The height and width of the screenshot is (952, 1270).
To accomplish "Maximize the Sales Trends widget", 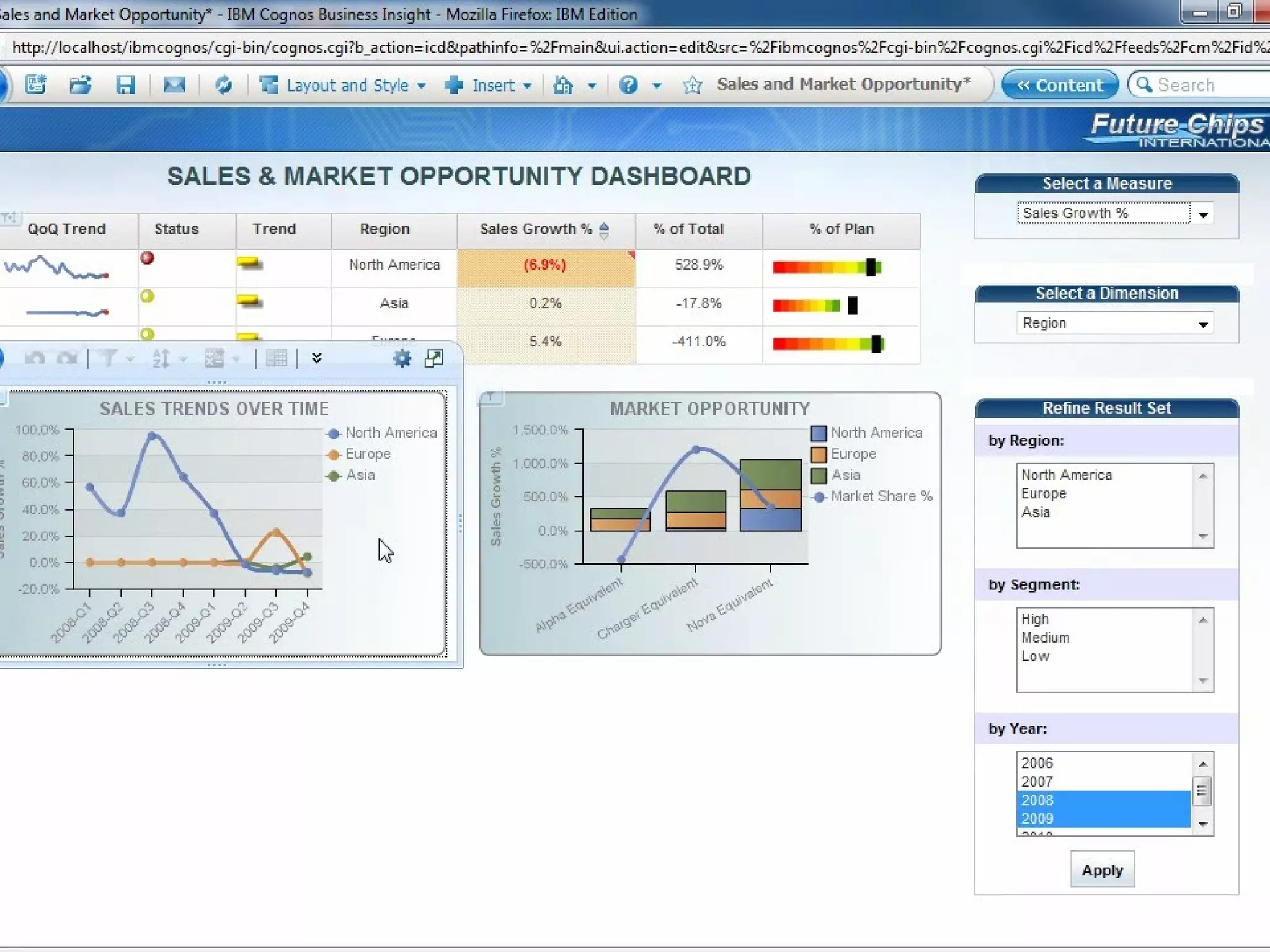I will [434, 358].
